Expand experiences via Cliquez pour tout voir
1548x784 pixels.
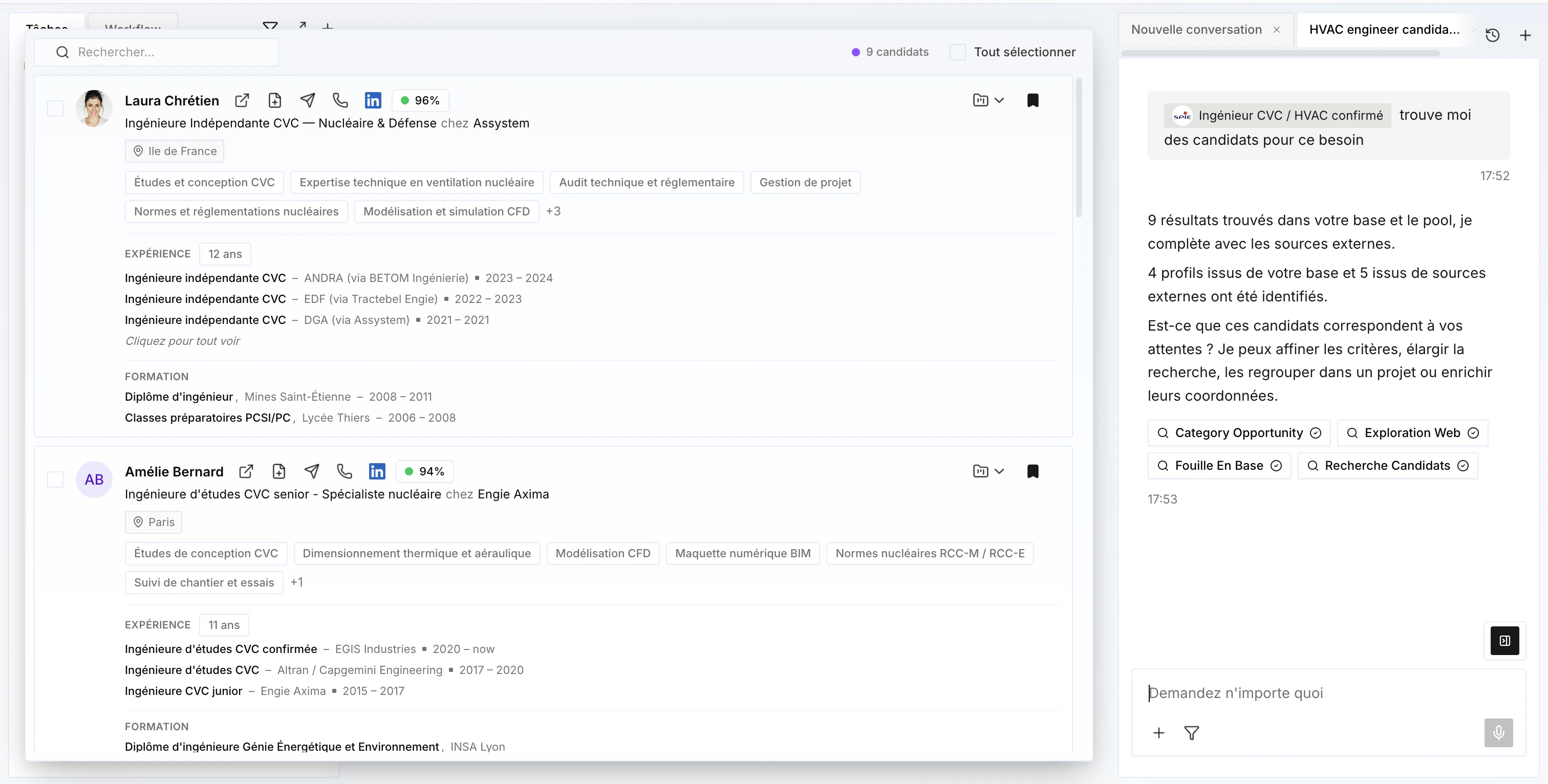coord(183,341)
